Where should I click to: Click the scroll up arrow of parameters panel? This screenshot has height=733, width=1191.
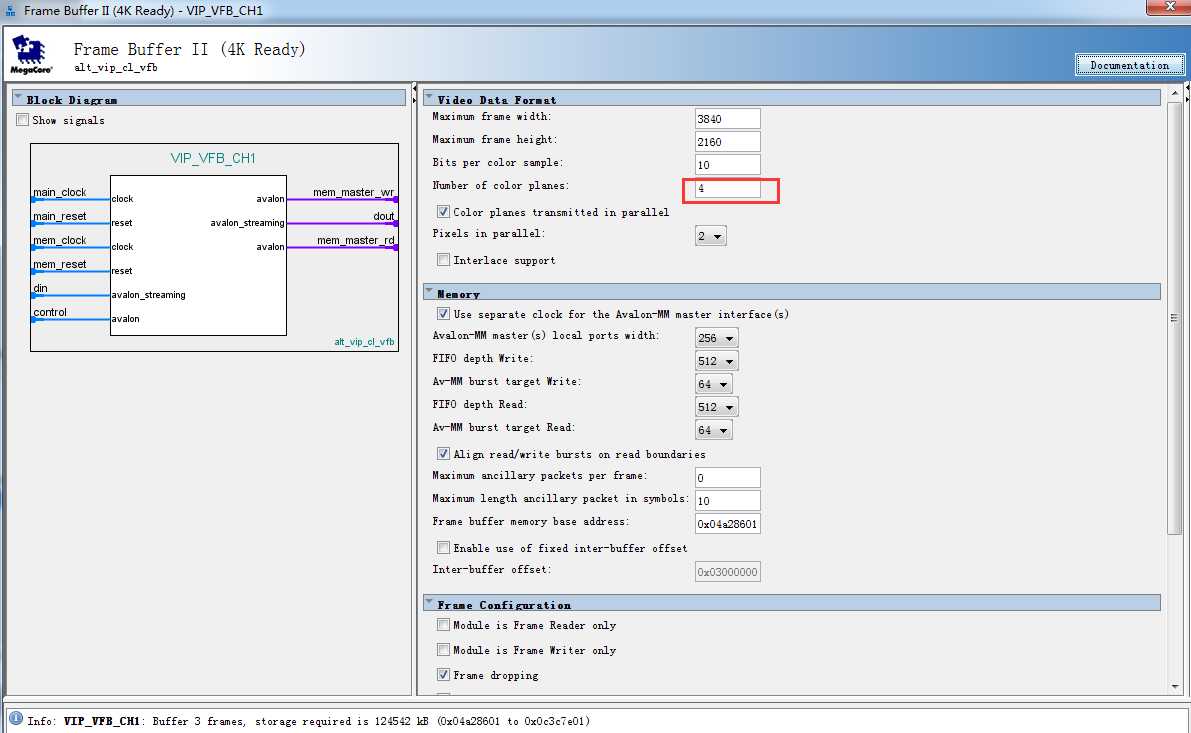pyautogui.click(x=1175, y=93)
